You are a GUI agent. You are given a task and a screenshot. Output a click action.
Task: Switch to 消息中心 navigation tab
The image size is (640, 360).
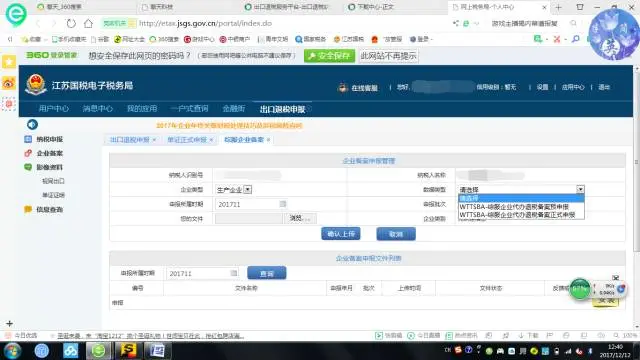point(97,109)
